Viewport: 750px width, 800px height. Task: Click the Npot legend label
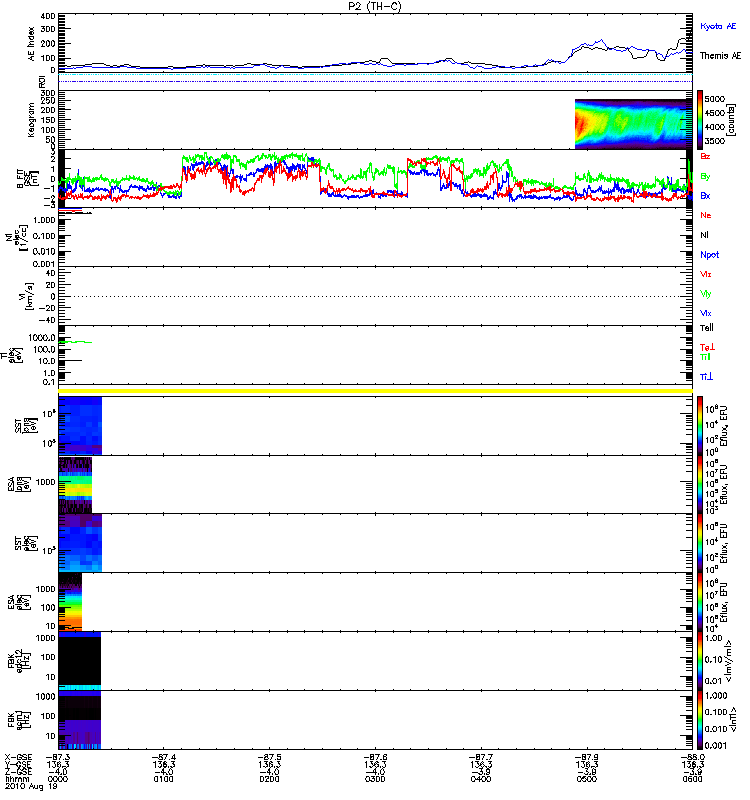(708, 255)
